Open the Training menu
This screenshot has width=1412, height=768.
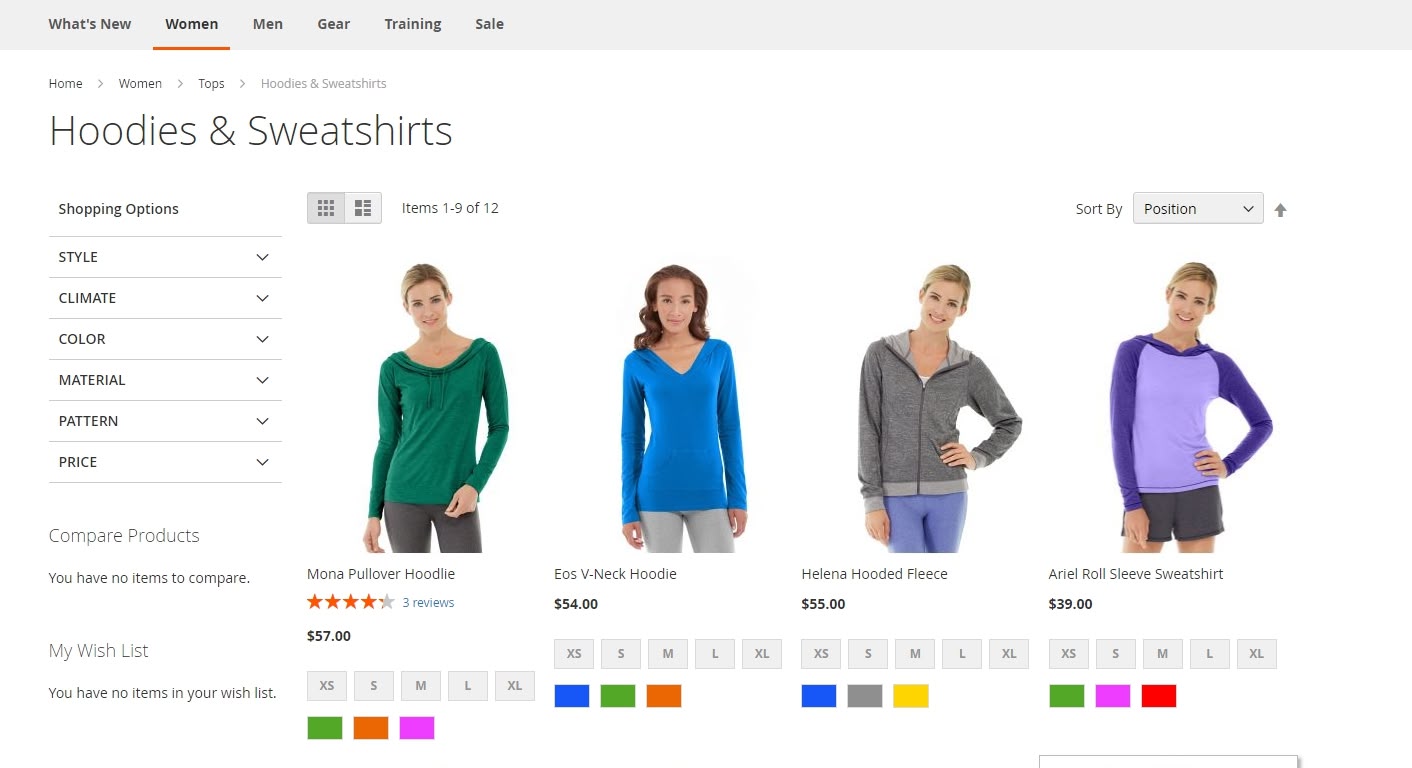click(x=413, y=24)
